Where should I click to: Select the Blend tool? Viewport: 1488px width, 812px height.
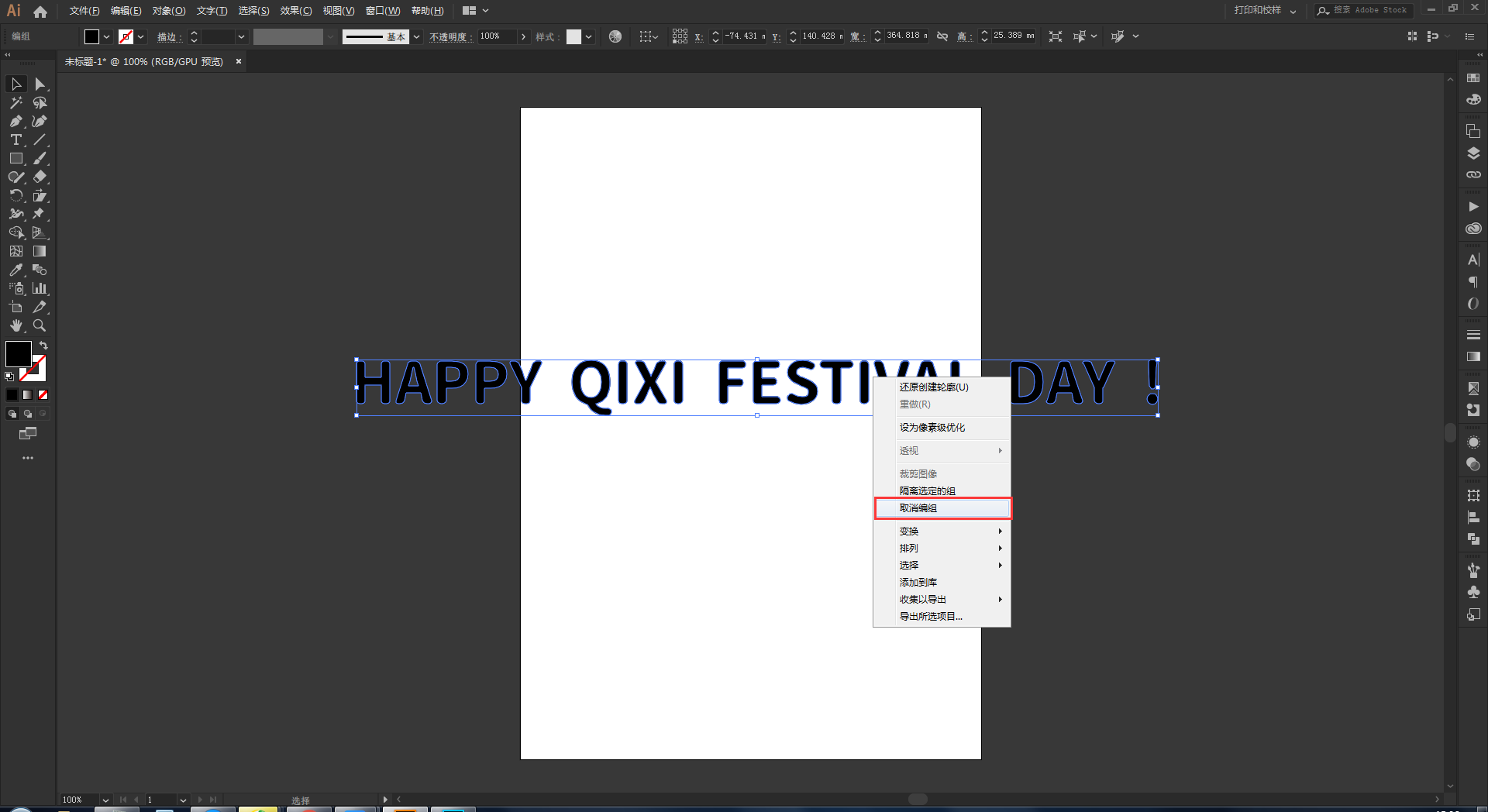[x=40, y=270]
